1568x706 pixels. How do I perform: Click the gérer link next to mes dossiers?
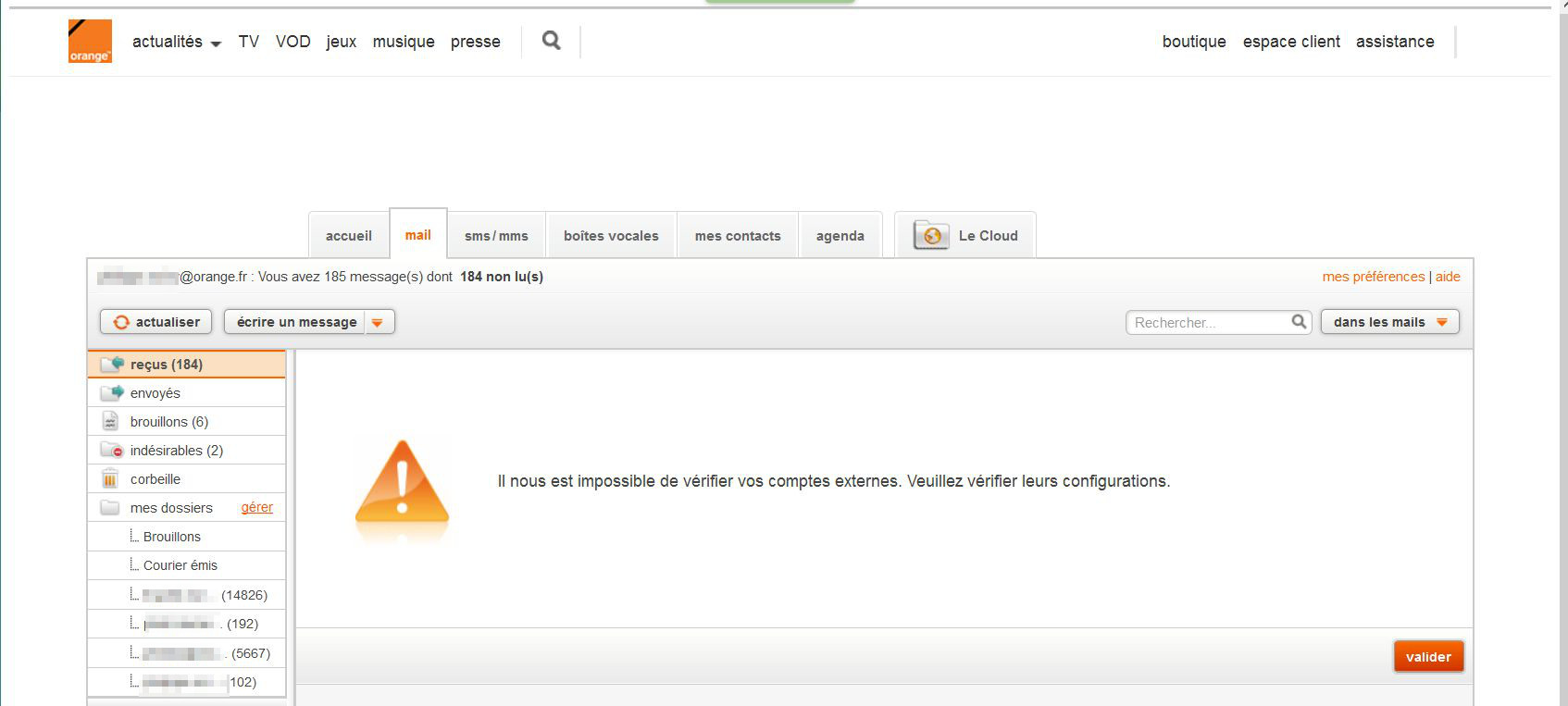click(x=257, y=507)
